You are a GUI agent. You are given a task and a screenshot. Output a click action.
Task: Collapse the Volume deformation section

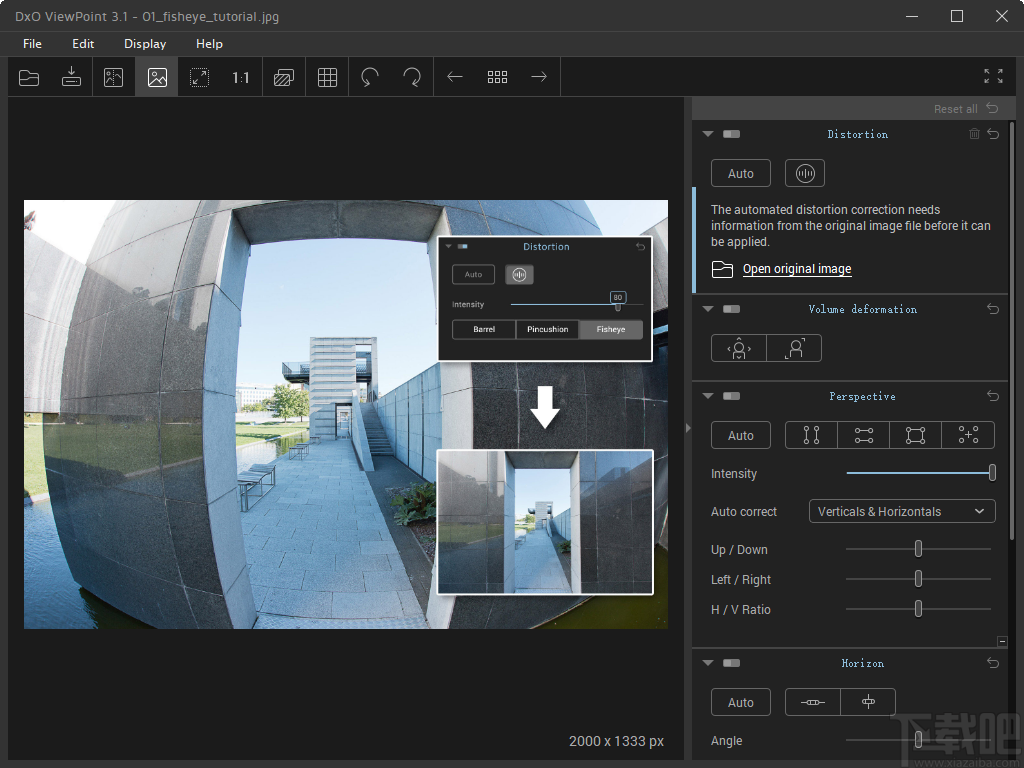(x=708, y=309)
